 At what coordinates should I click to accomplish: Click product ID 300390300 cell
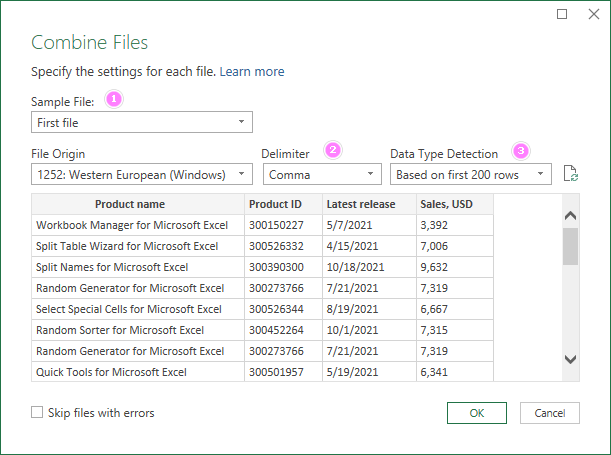coord(284,267)
